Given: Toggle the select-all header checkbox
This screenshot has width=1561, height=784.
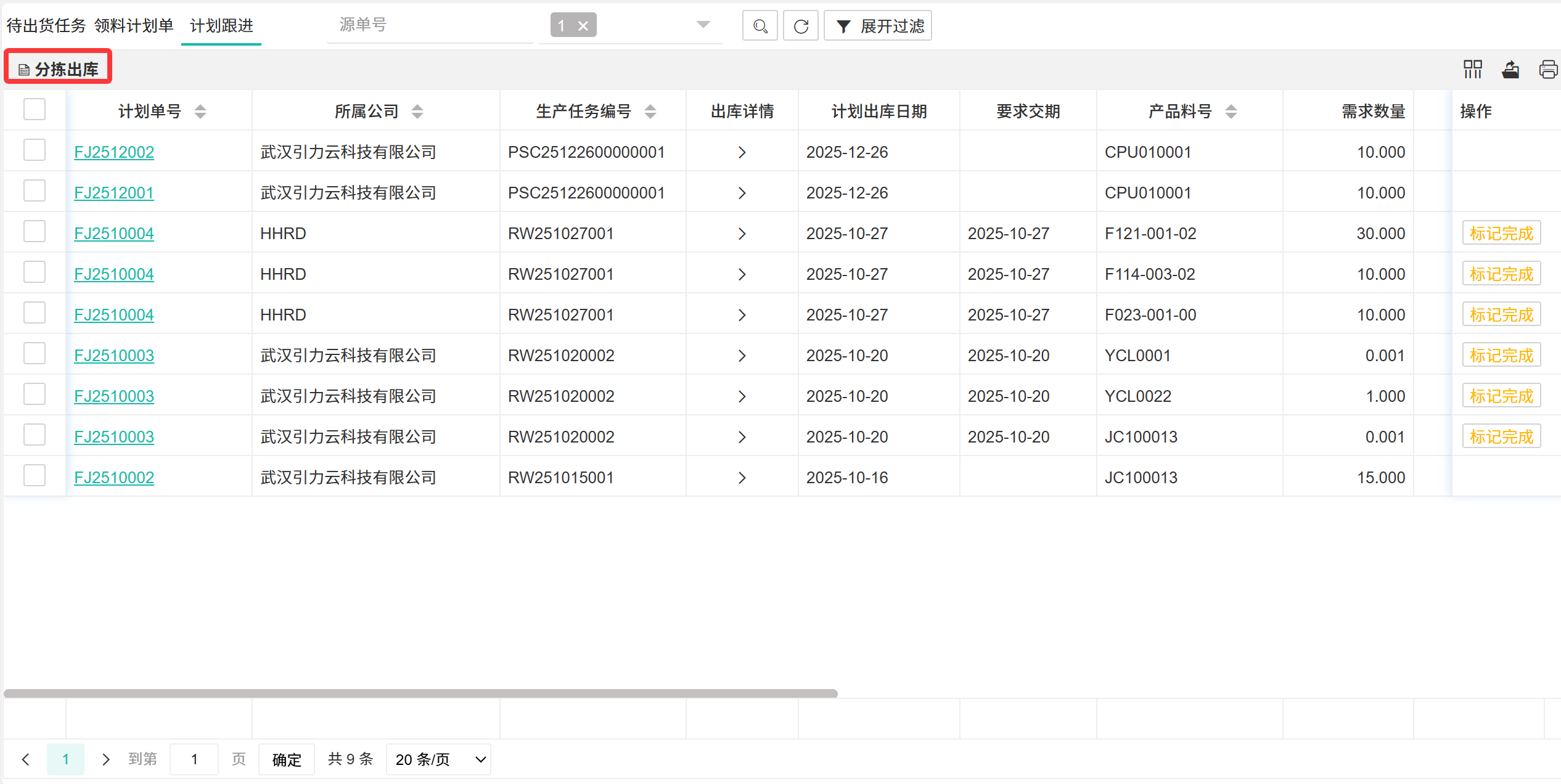Looking at the screenshot, I should 35,110.
